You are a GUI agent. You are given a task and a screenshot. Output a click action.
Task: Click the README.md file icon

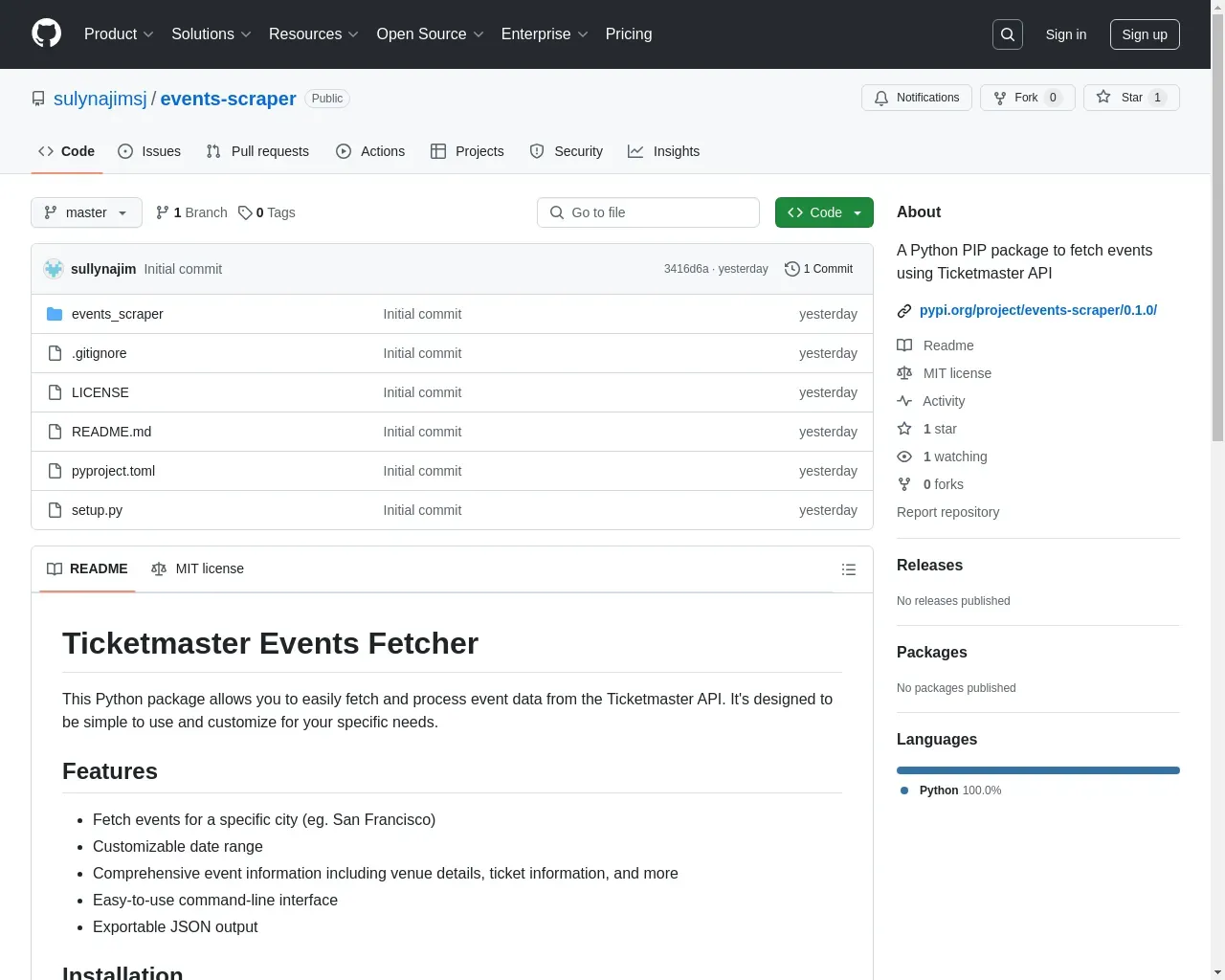click(55, 432)
